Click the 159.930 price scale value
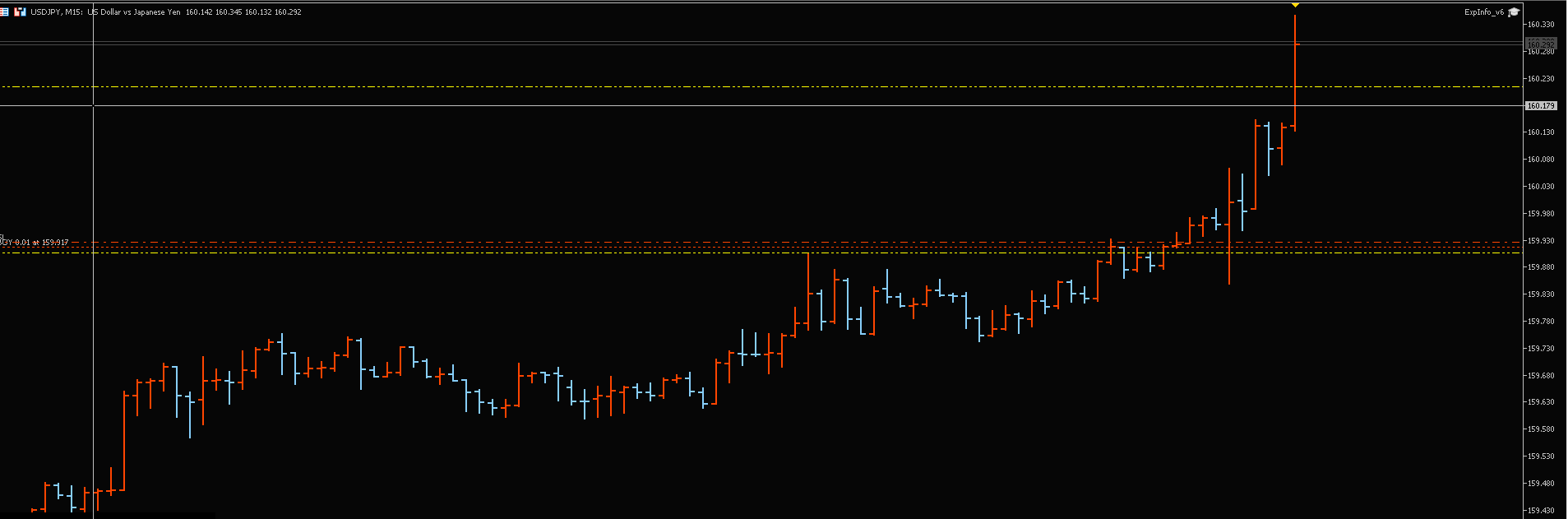 [x=1541, y=241]
